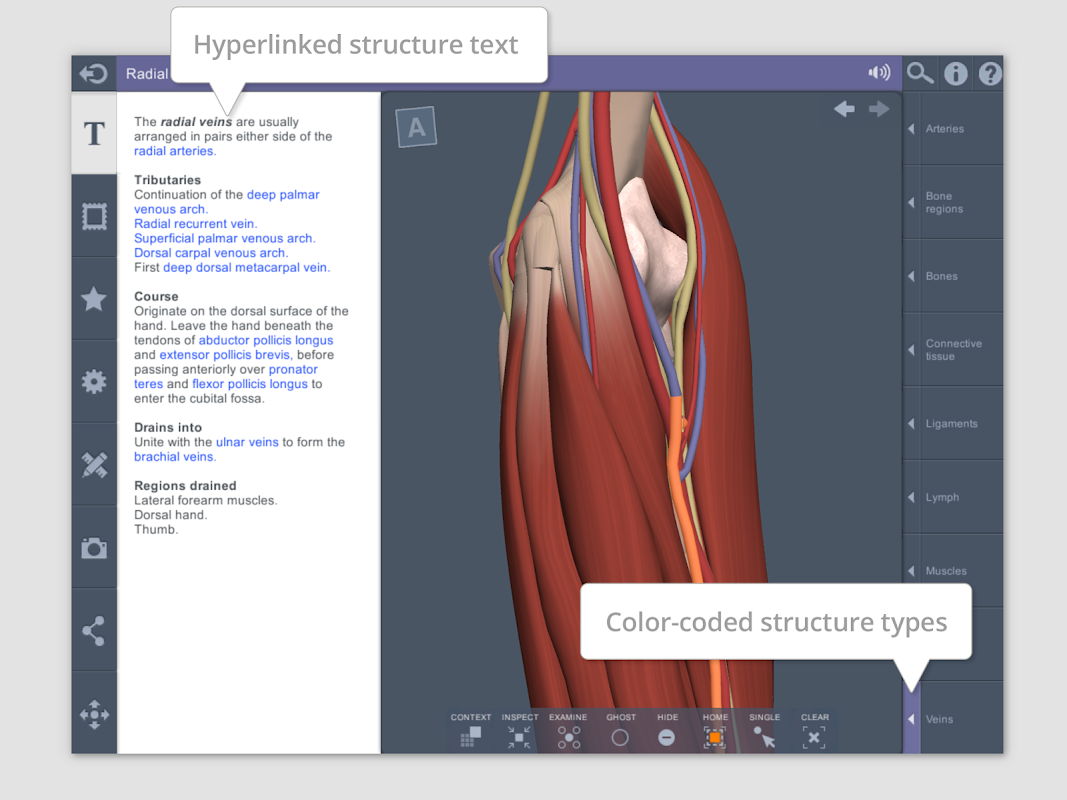The height and width of the screenshot is (800, 1067).
Task: Follow the radial arteries link
Action: point(175,151)
